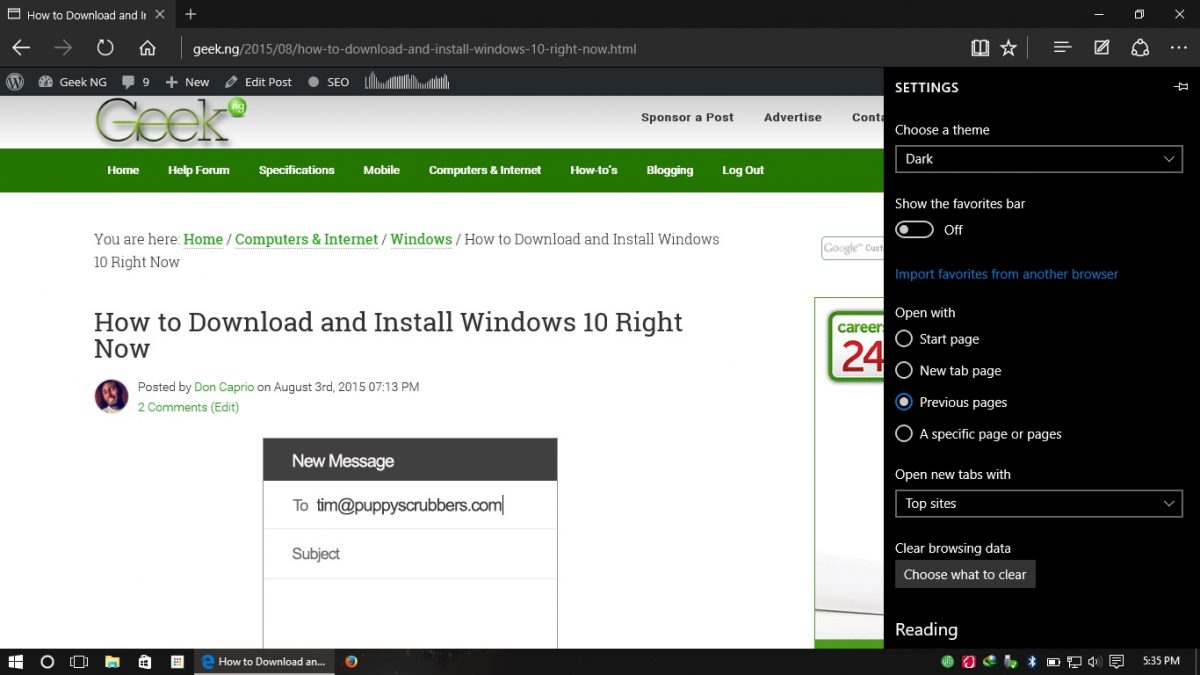Open Mobile in site navigation
Screen dimensions: 1200x675
coord(381,170)
